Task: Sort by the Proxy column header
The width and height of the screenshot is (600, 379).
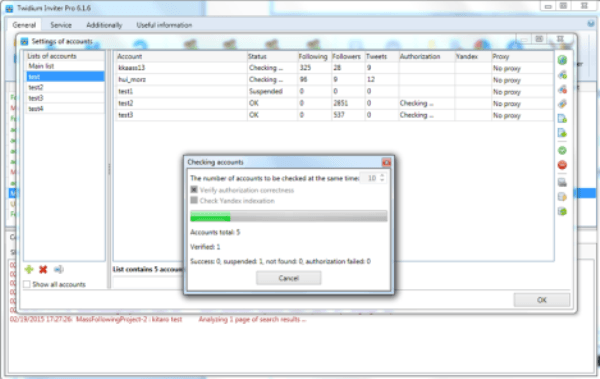Action: [x=522, y=56]
